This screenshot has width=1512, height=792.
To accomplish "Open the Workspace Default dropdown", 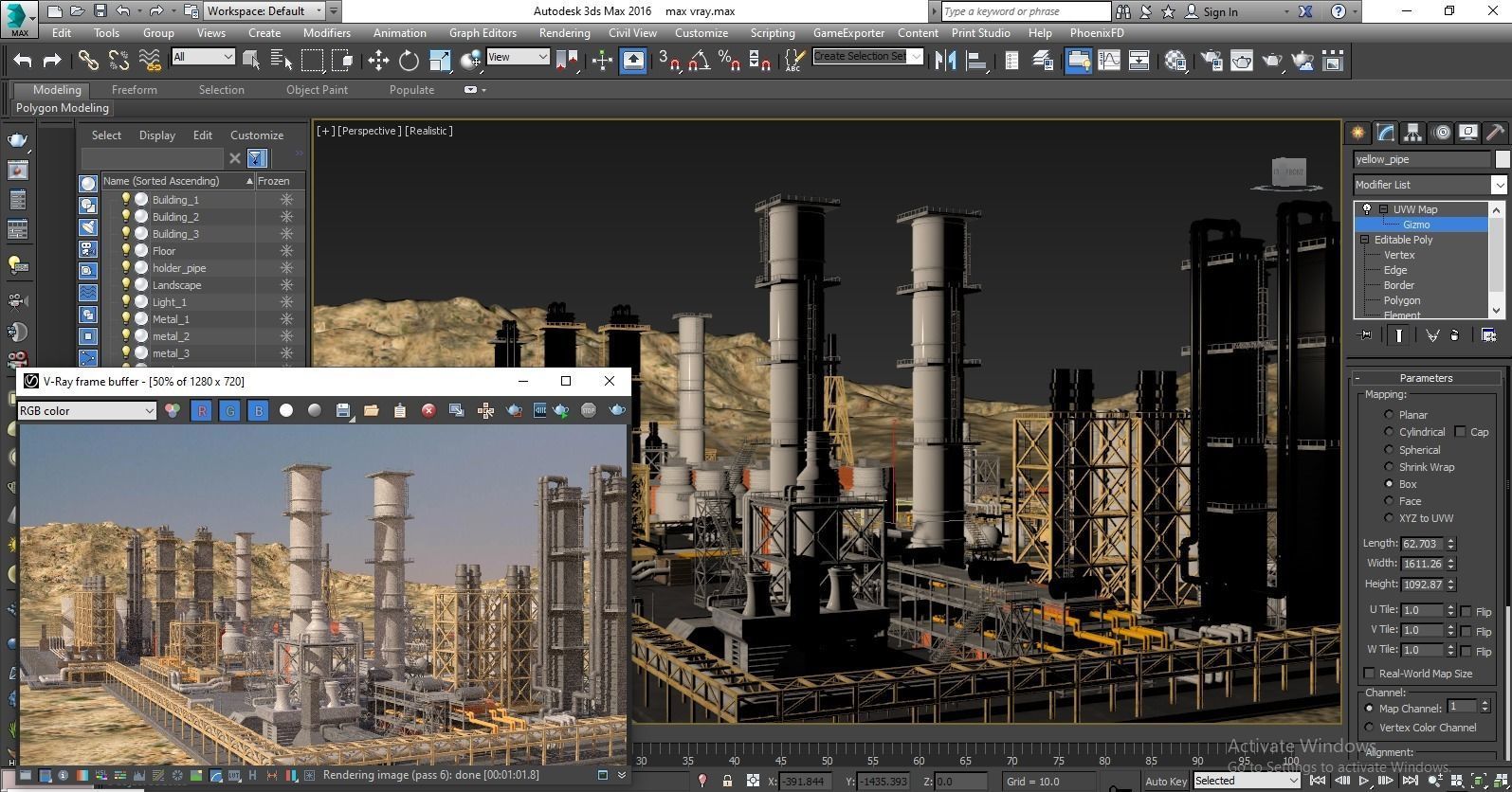I will coord(264,11).
